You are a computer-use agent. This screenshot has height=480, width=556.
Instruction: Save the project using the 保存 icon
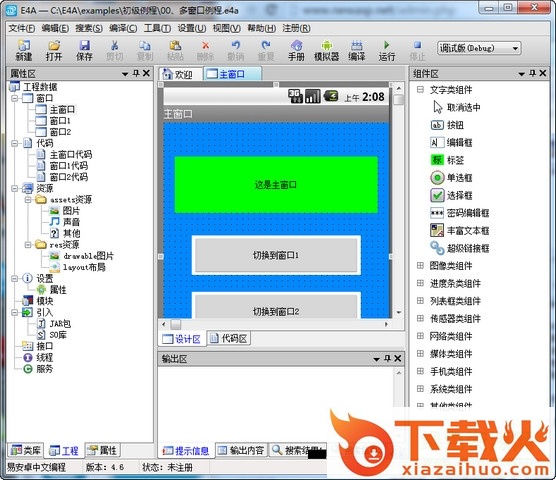tap(84, 50)
